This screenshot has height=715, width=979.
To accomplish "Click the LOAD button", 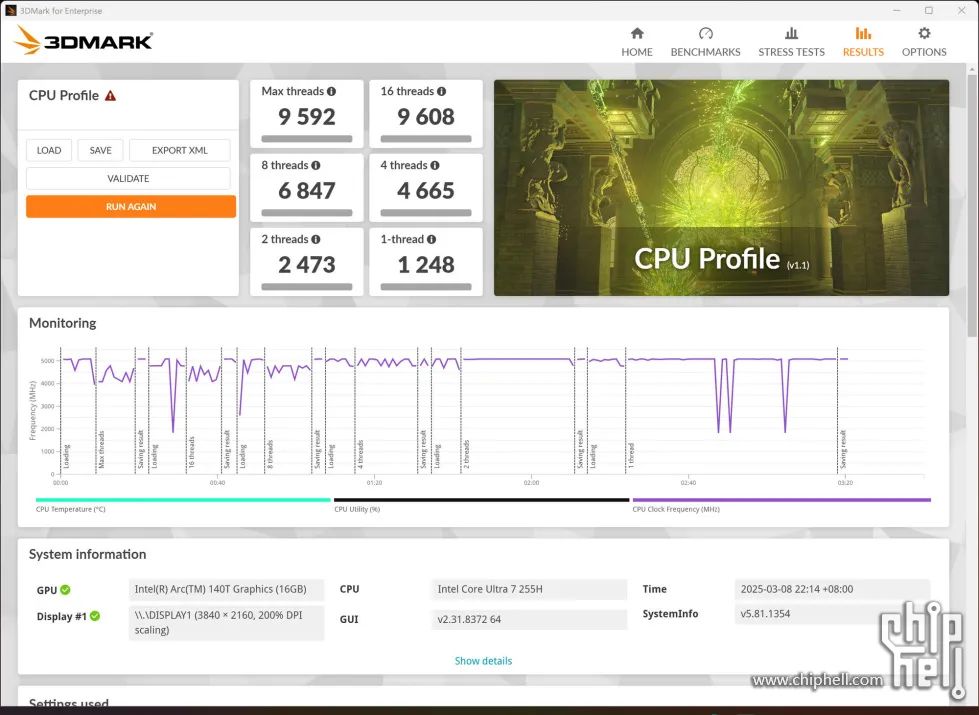I will [x=49, y=150].
